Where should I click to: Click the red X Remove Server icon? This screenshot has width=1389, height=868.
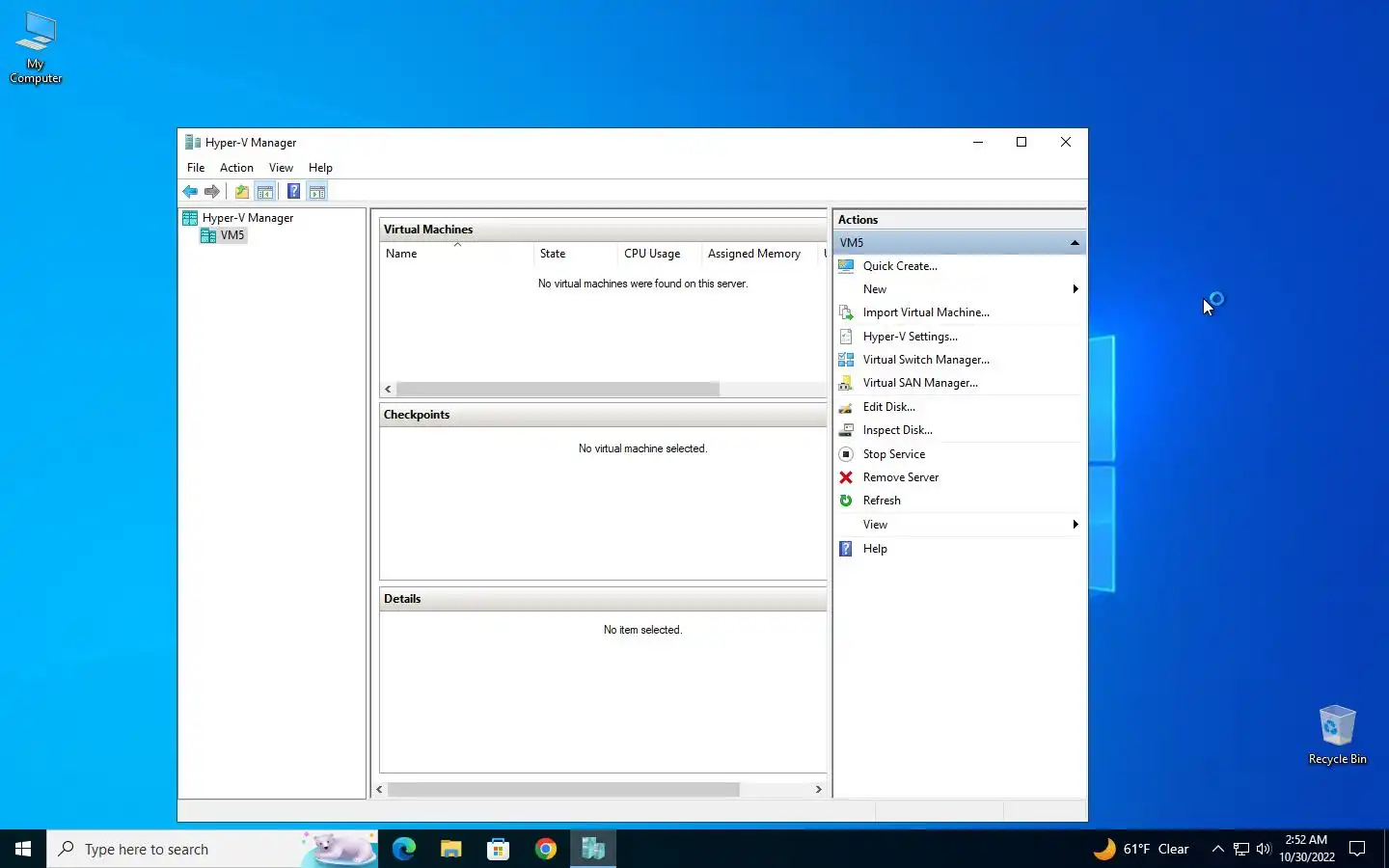tap(846, 477)
